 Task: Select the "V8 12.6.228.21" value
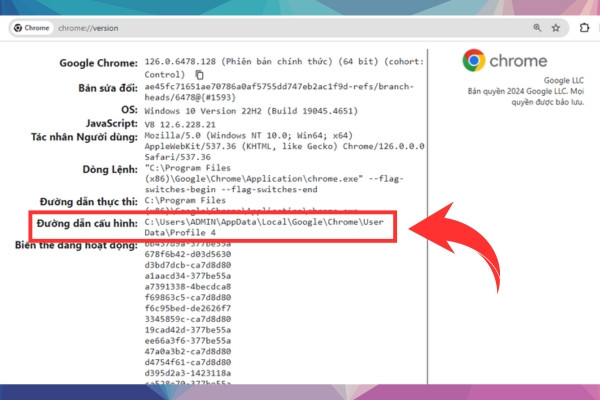point(180,125)
